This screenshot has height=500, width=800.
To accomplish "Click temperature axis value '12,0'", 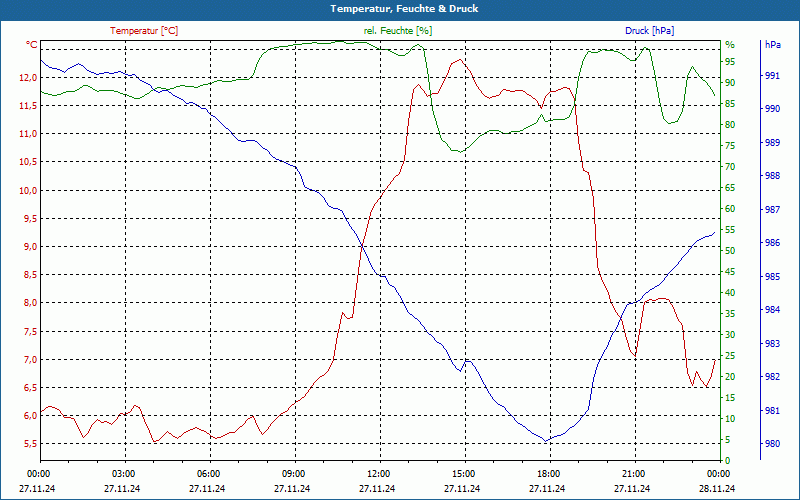I will coord(28,78).
